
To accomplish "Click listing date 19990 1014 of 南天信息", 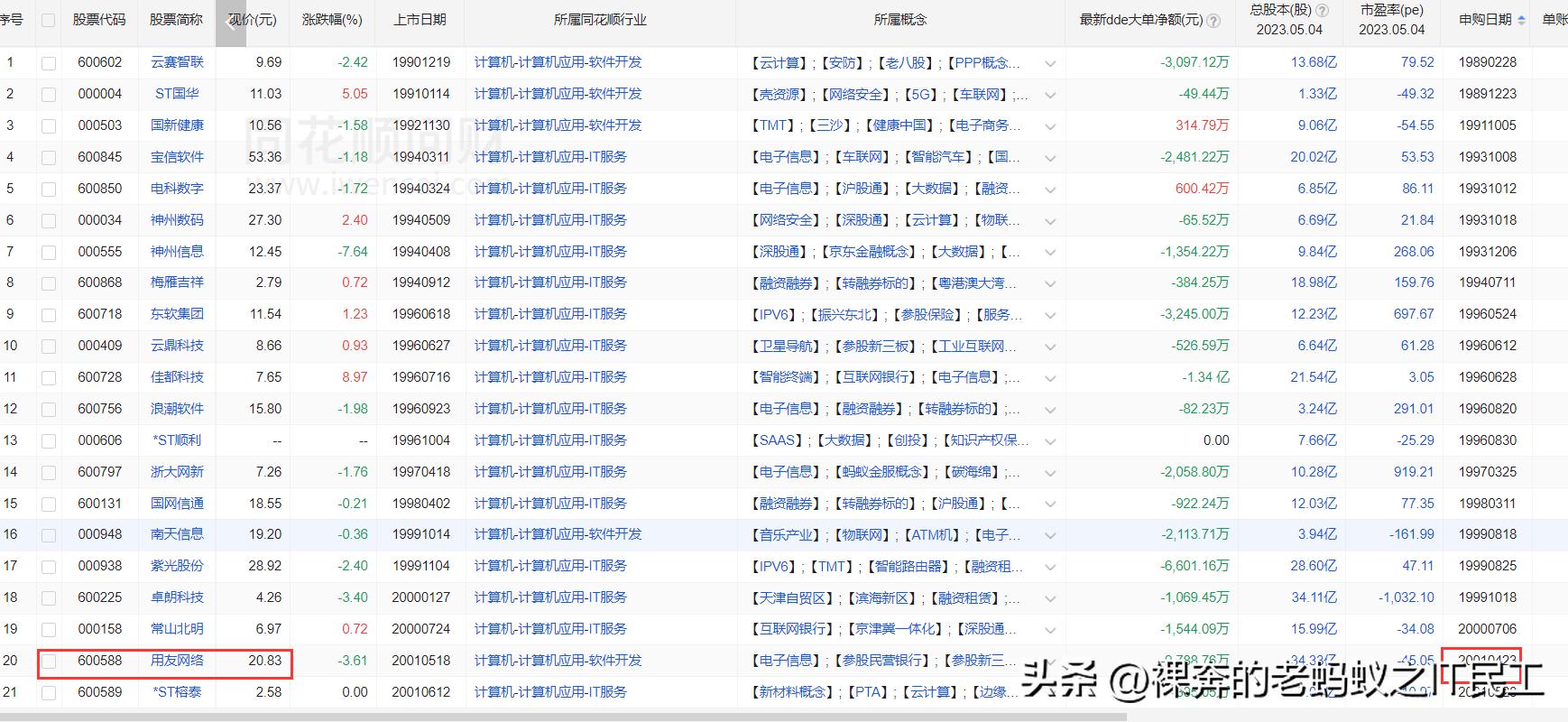I will click(421, 535).
